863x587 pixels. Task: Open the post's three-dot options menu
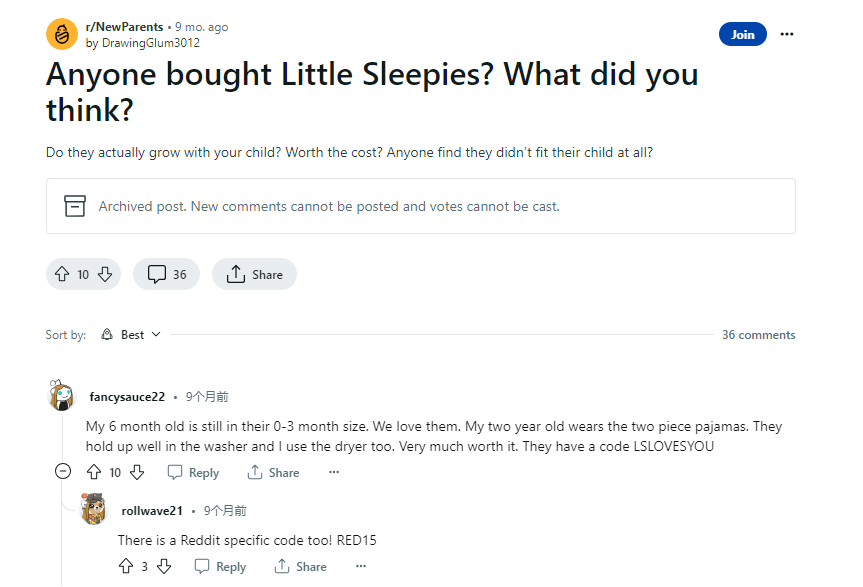787,34
